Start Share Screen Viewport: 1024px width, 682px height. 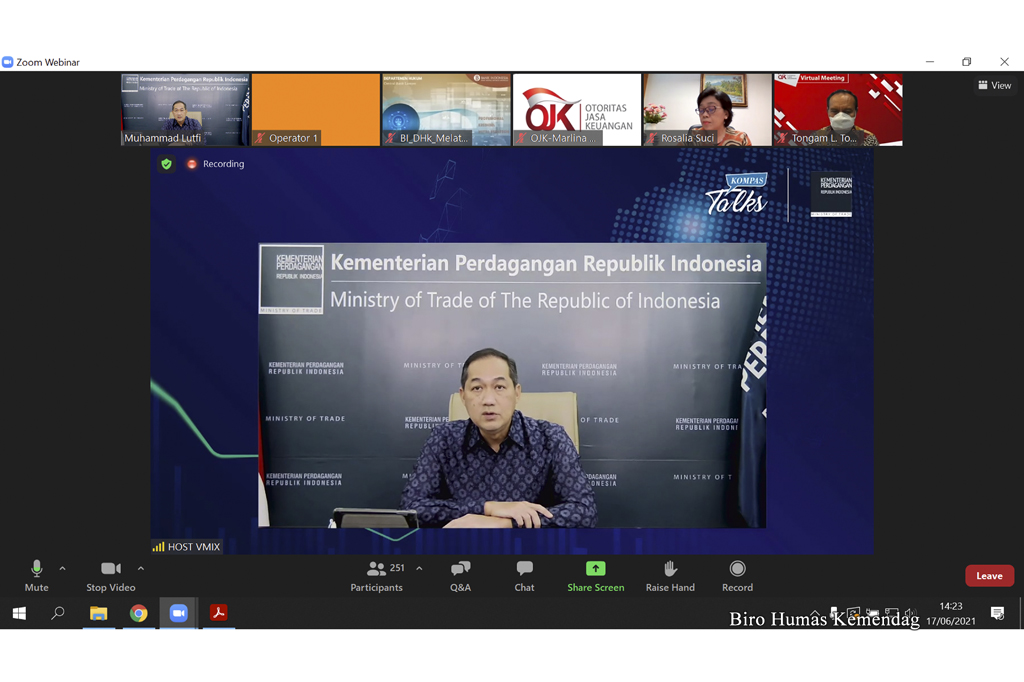click(596, 576)
